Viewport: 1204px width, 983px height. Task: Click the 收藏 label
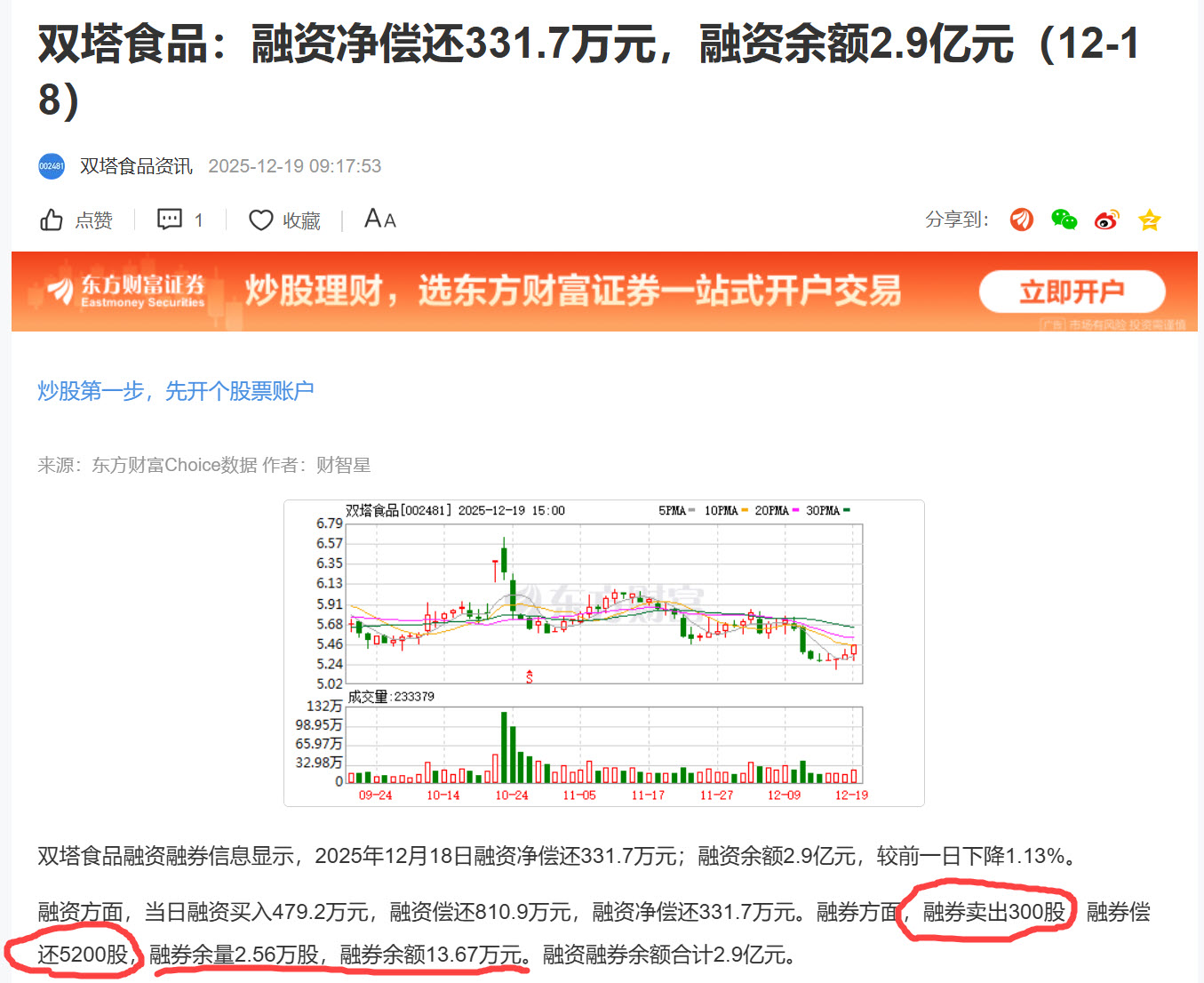[301, 220]
